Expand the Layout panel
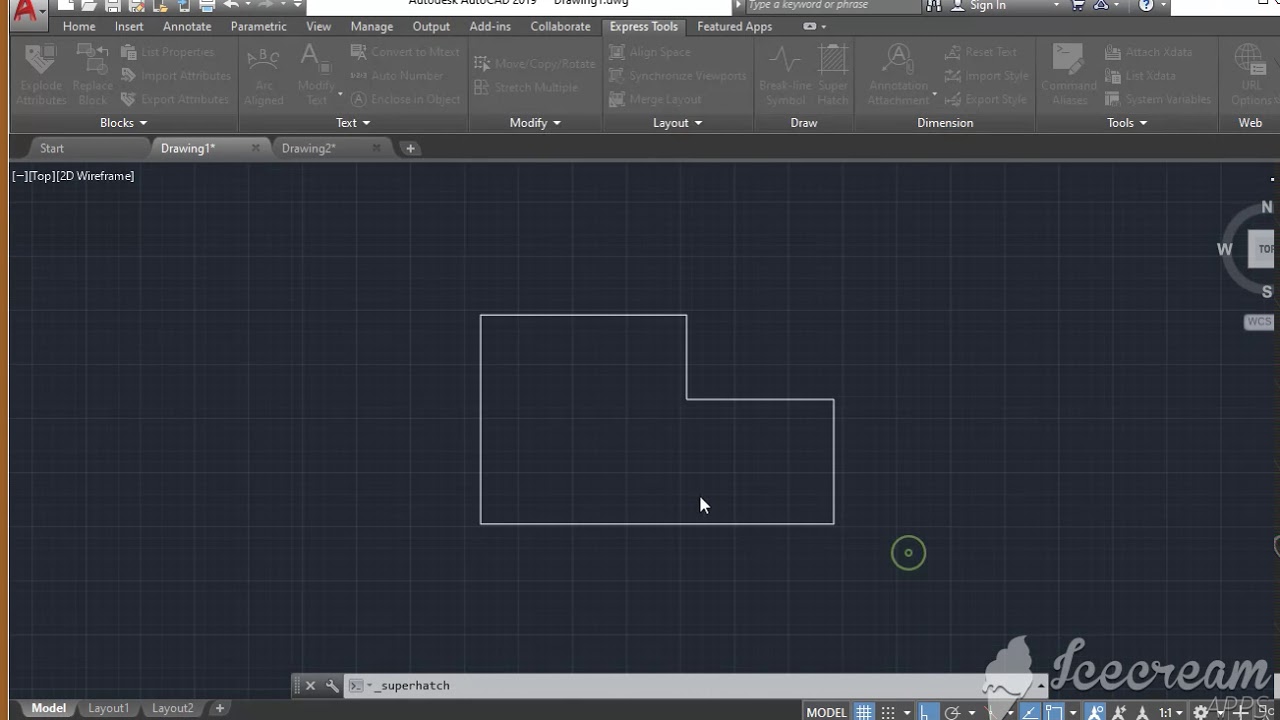The width and height of the screenshot is (1280, 720). click(x=677, y=123)
